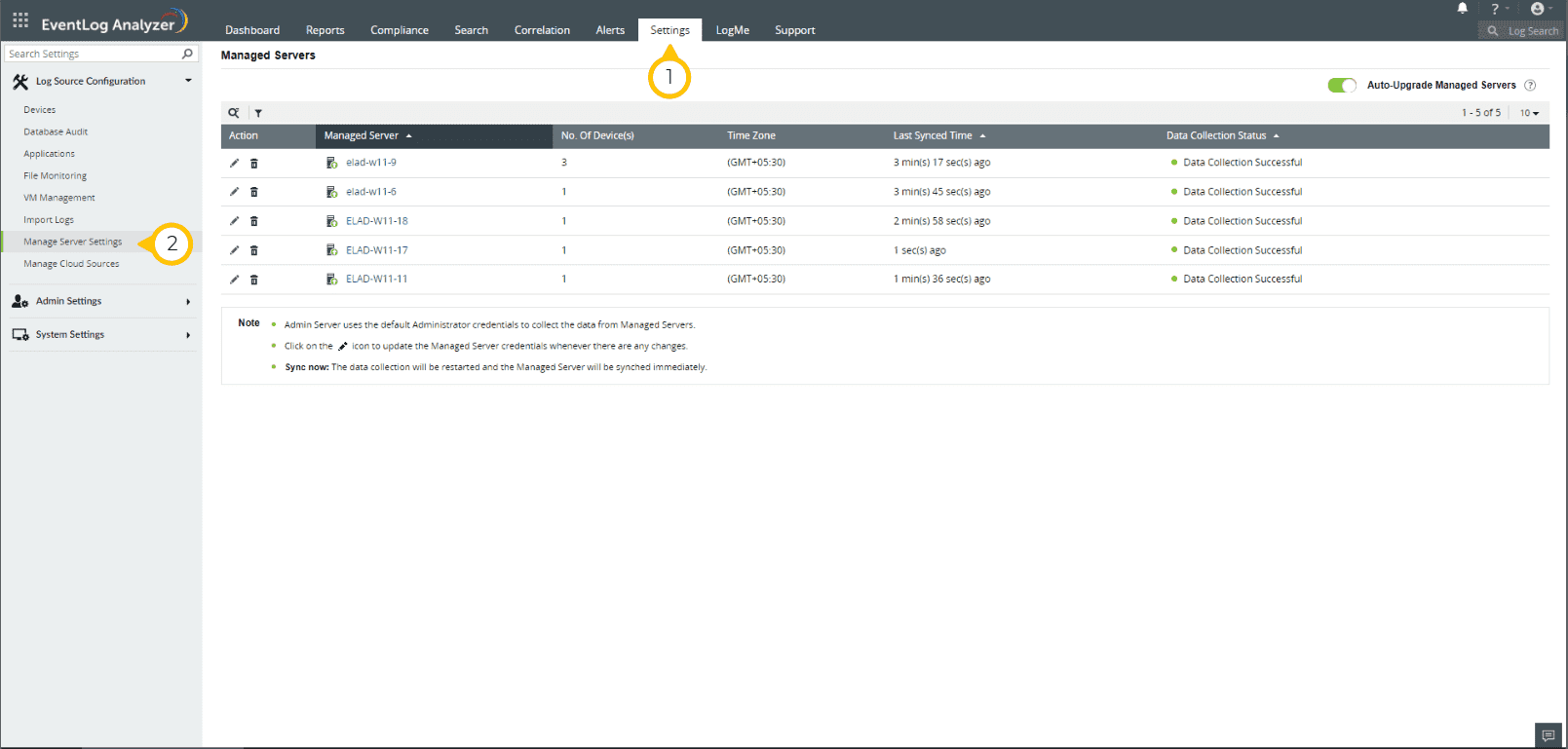Delete the ELAD-W11-18 managed server
This screenshot has width=1568, height=749.
254,222
